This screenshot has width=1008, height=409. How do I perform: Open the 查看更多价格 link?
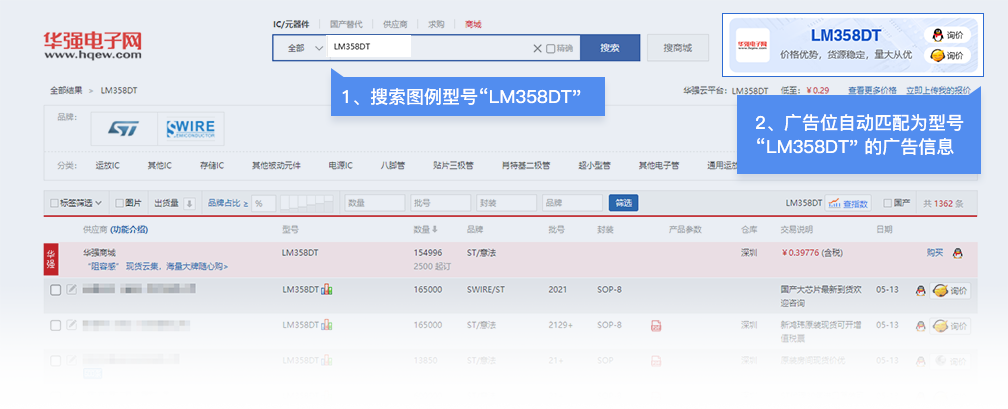(x=872, y=91)
